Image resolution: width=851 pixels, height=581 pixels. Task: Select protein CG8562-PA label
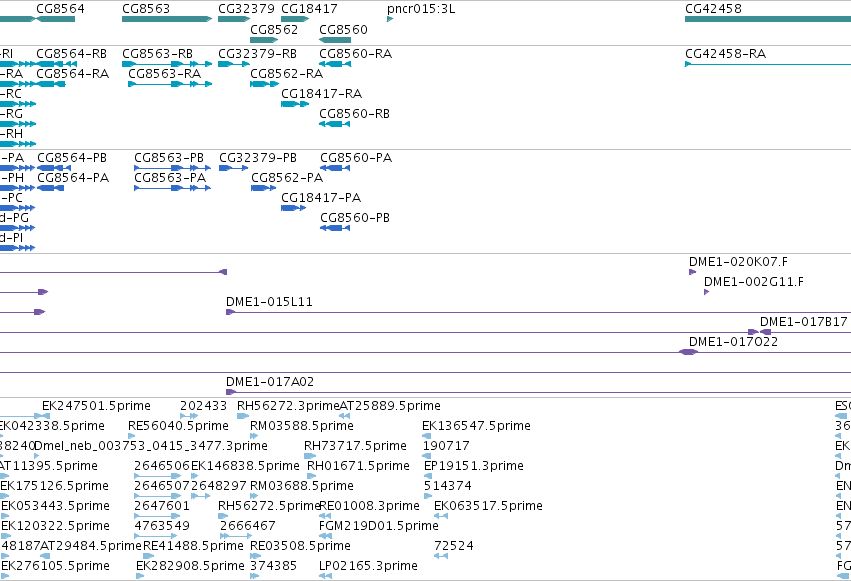[287, 178]
